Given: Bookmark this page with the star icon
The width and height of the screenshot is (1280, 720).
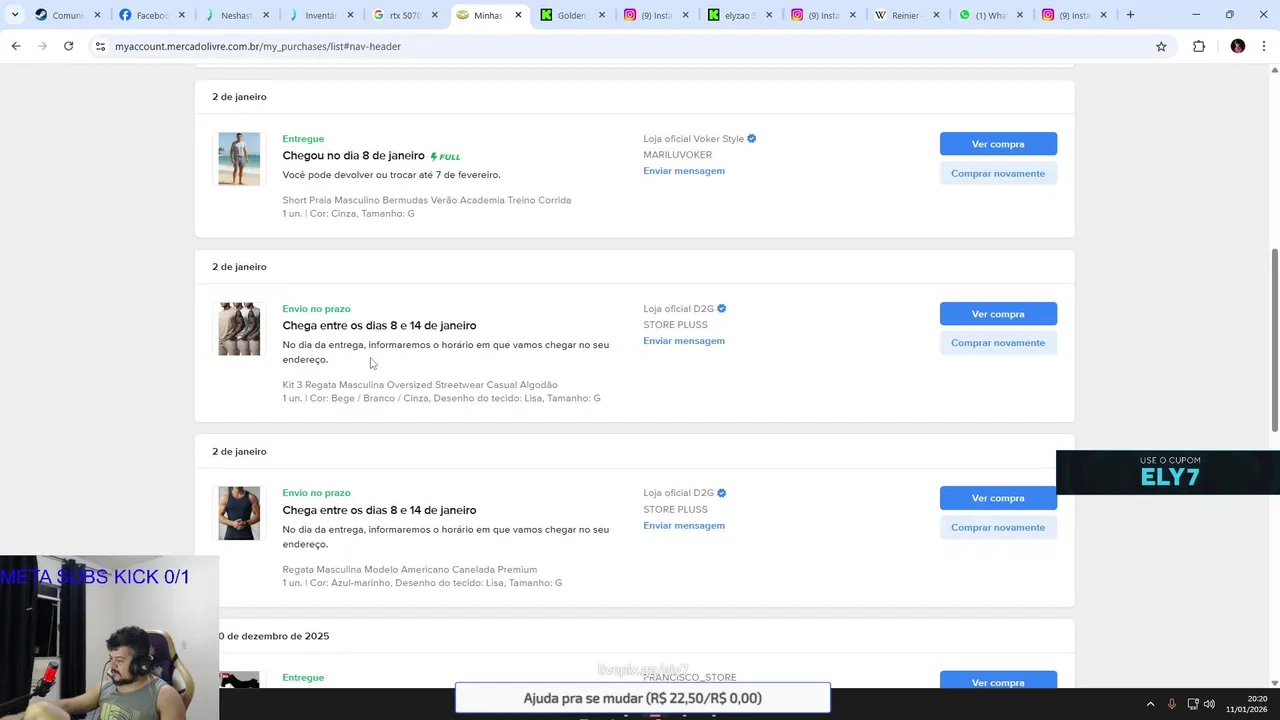Looking at the screenshot, I should [1161, 46].
